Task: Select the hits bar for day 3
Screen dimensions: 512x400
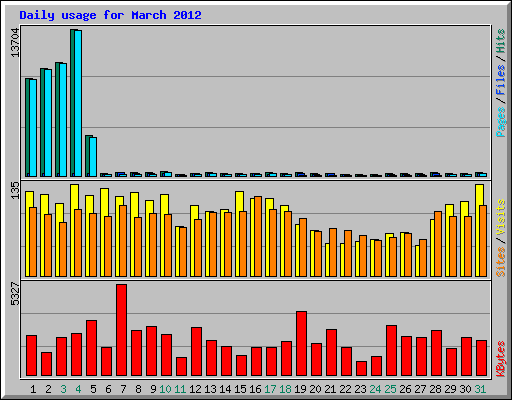Action: 57,119
